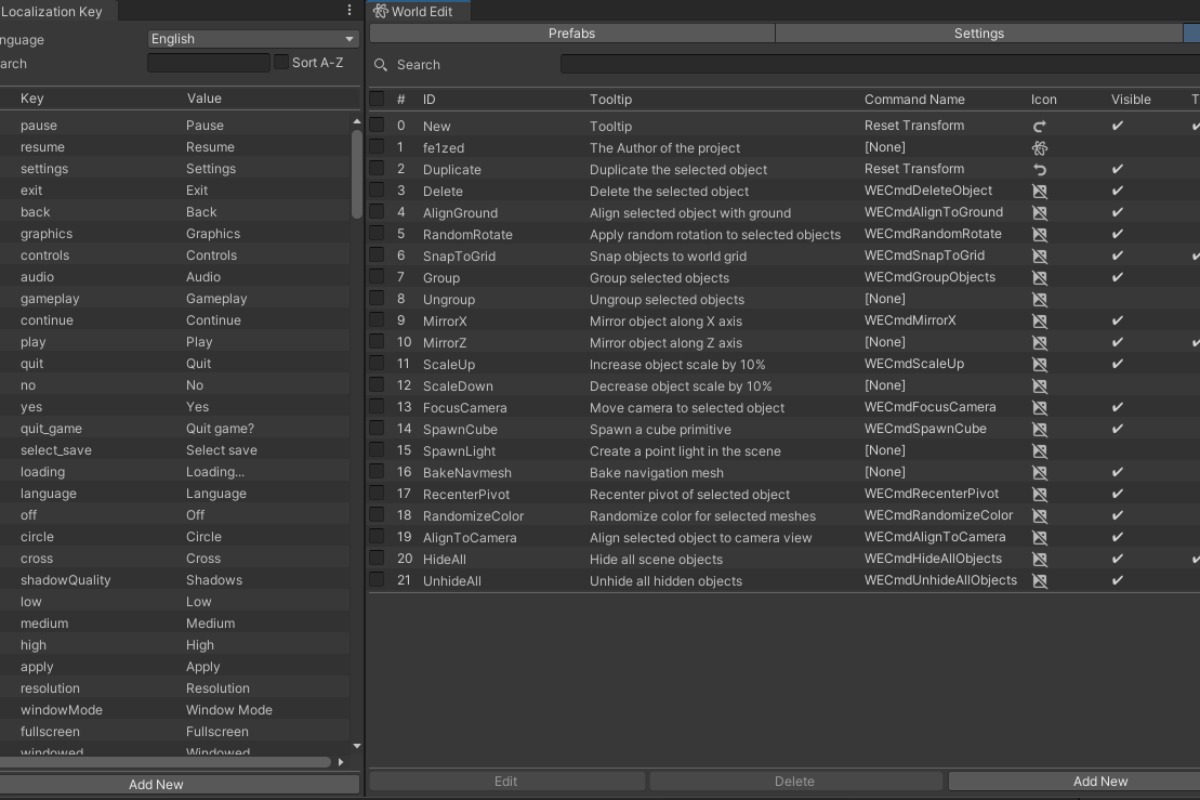Open the Localization Key panel's three-dot menu
Image resolution: width=1200 pixels, height=800 pixels.
click(349, 10)
